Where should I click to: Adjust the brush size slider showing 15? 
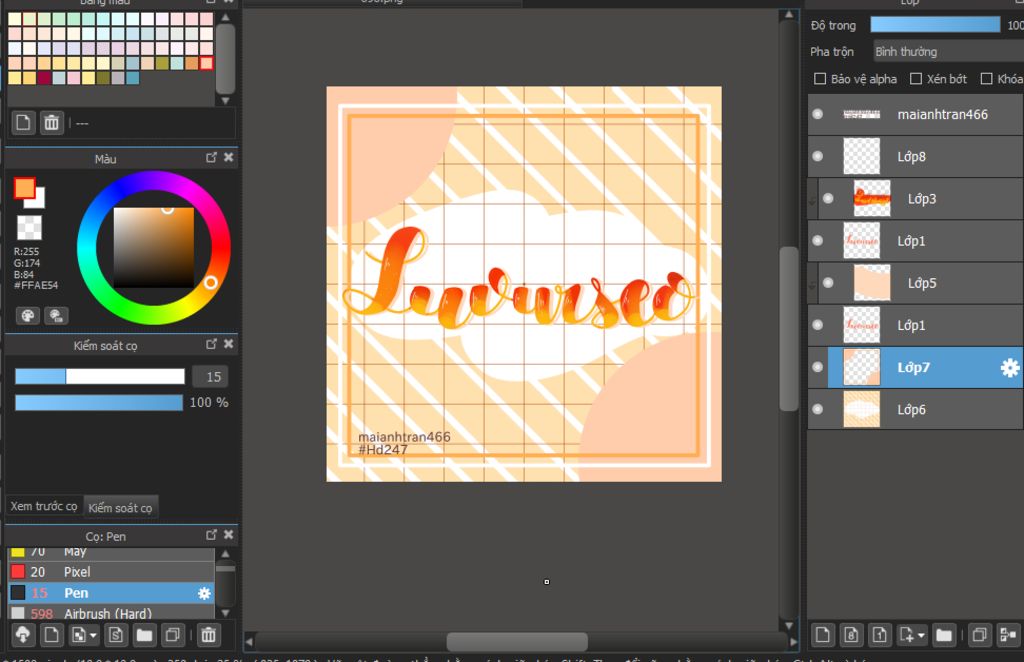(100, 376)
